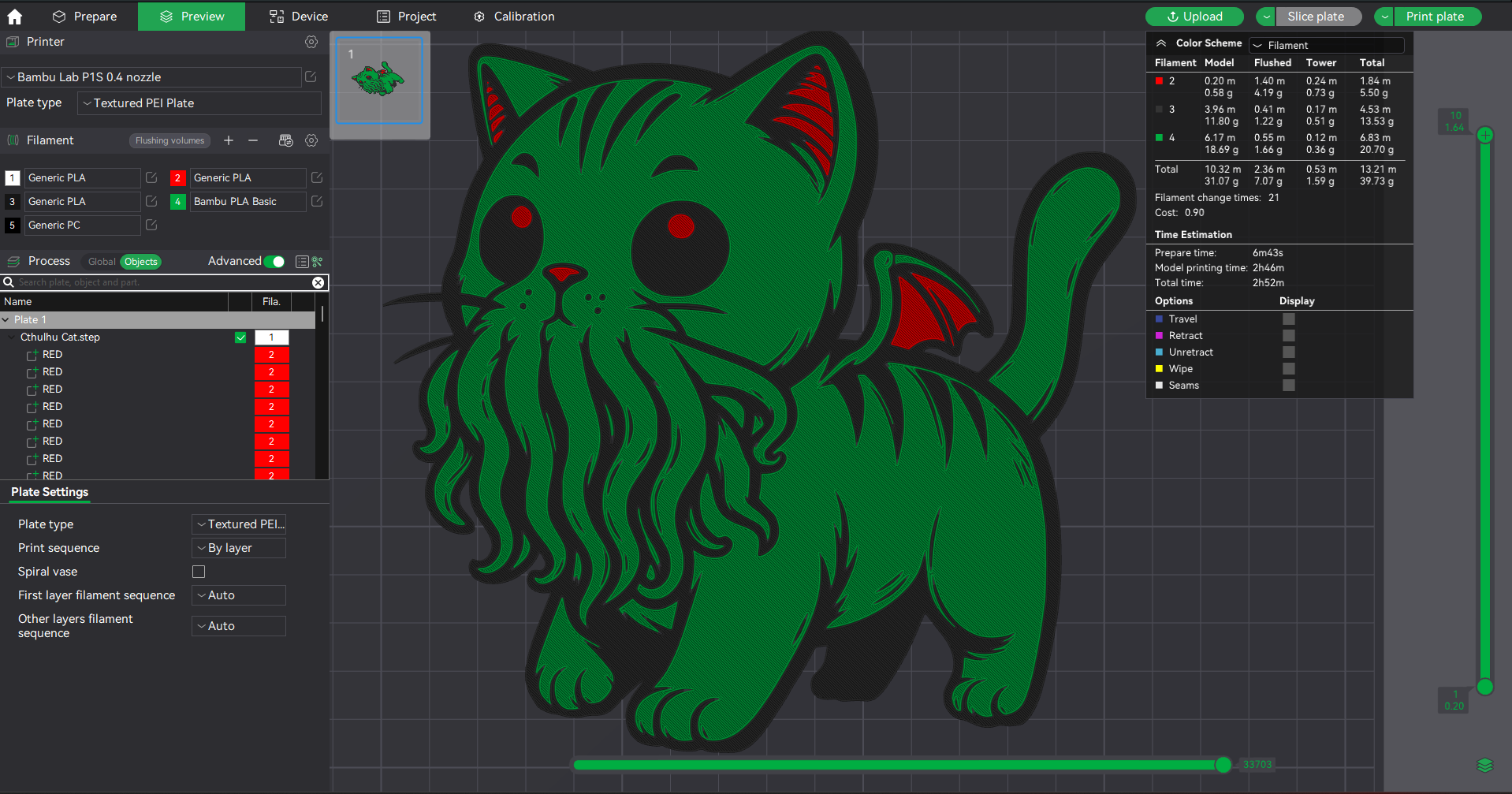Add a filament with the plus icon
Screen dimensions: 1512x794
click(229, 140)
